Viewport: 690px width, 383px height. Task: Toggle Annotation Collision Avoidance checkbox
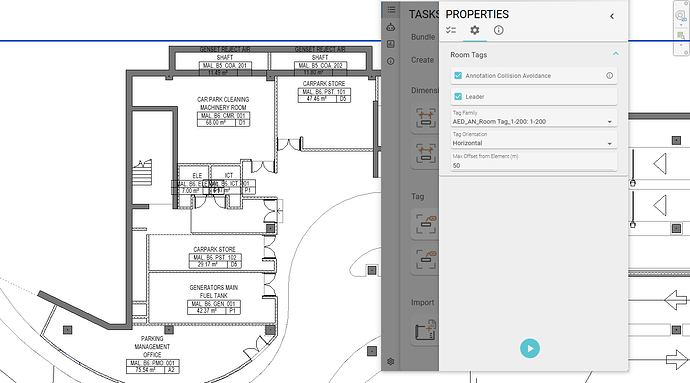458,76
